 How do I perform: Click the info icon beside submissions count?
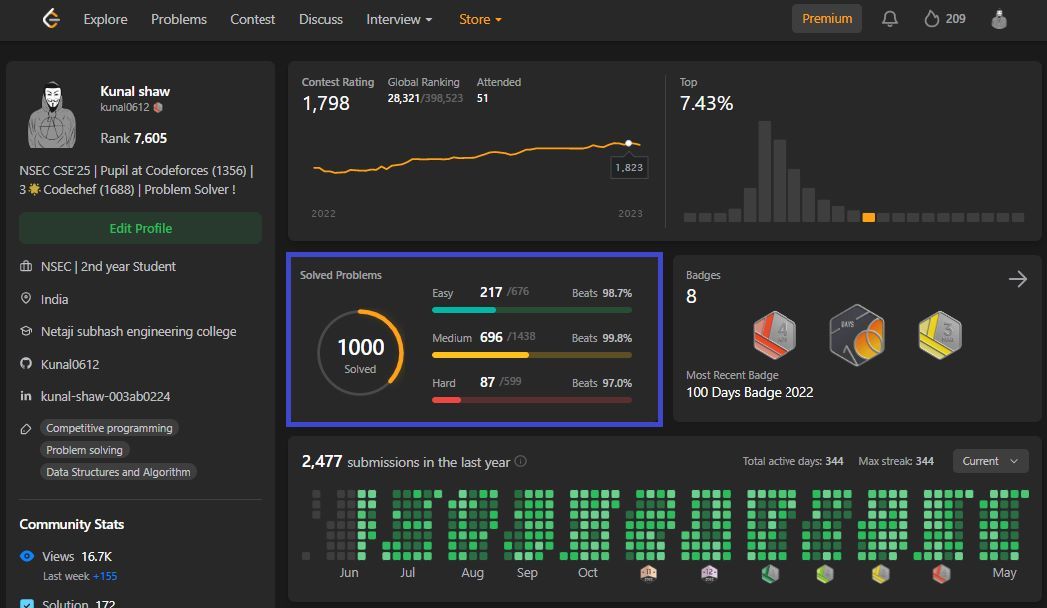click(521, 461)
